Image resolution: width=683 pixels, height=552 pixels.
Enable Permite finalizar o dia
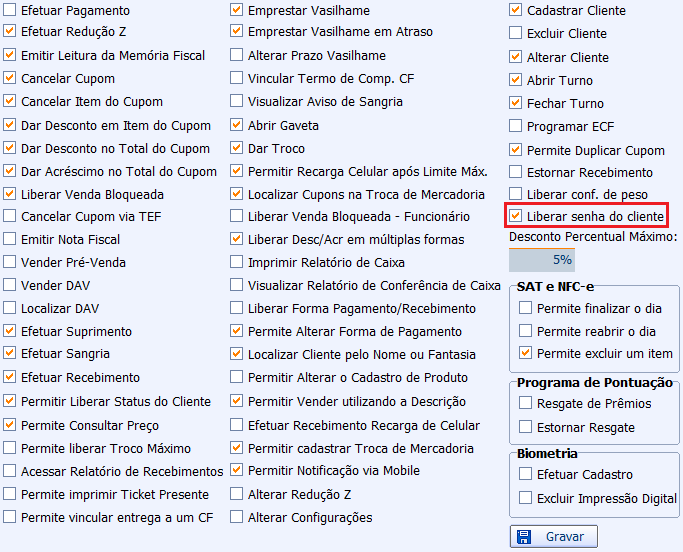point(526,308)
